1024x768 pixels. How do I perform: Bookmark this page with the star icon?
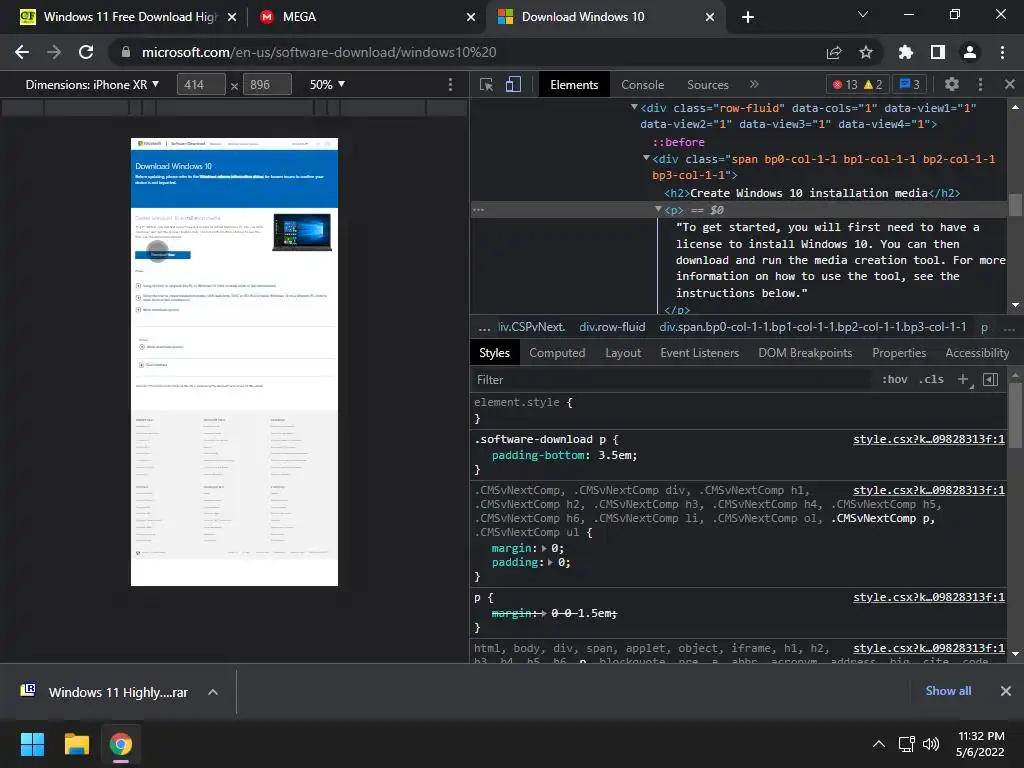pyautogui.click(x=866, y=52)
